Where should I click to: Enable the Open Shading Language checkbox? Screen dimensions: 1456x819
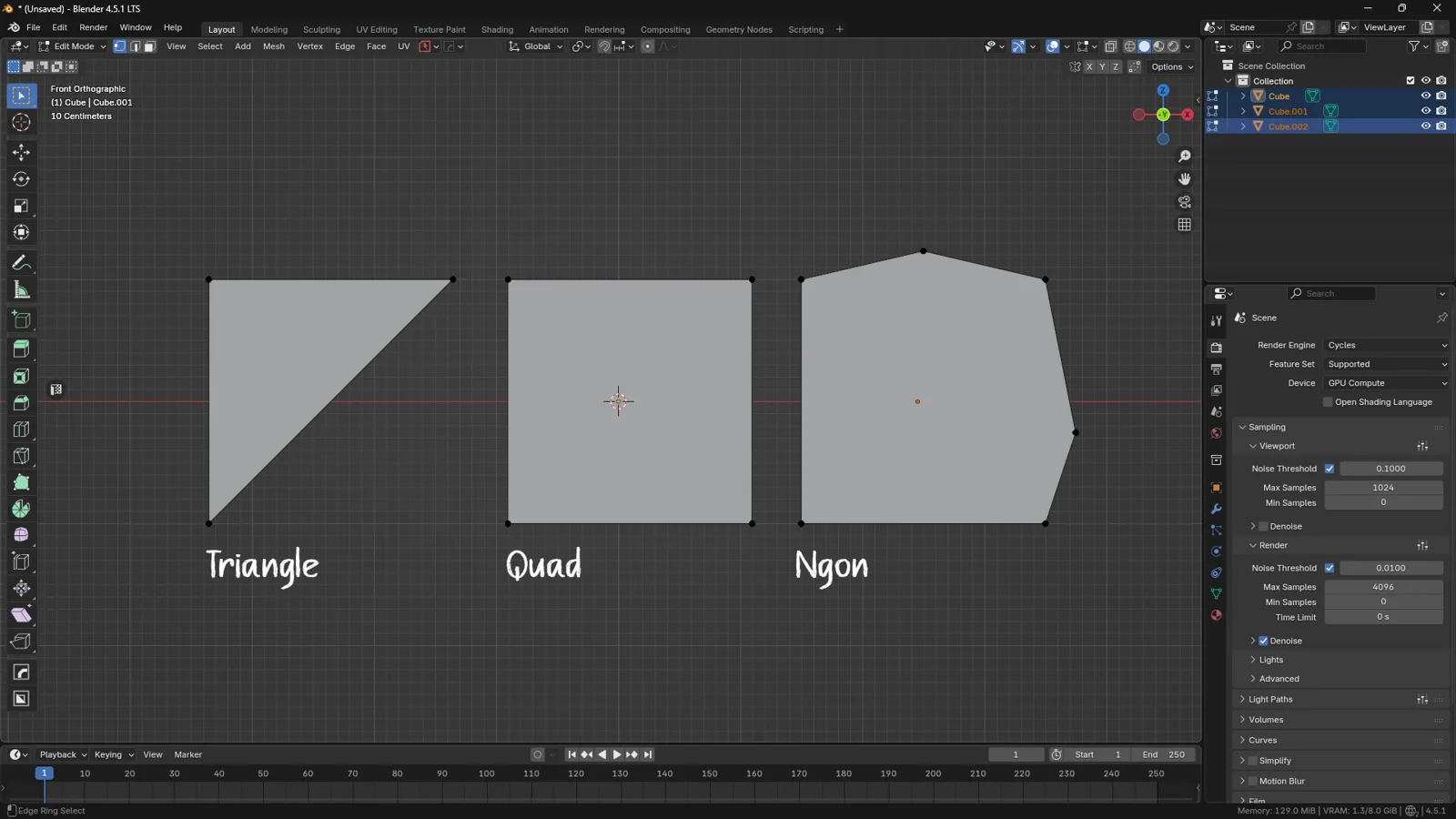tap(1328, 402)
